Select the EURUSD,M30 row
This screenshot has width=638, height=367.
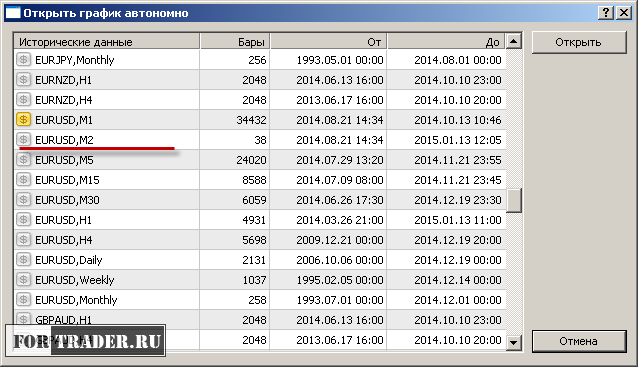[260, 199]
